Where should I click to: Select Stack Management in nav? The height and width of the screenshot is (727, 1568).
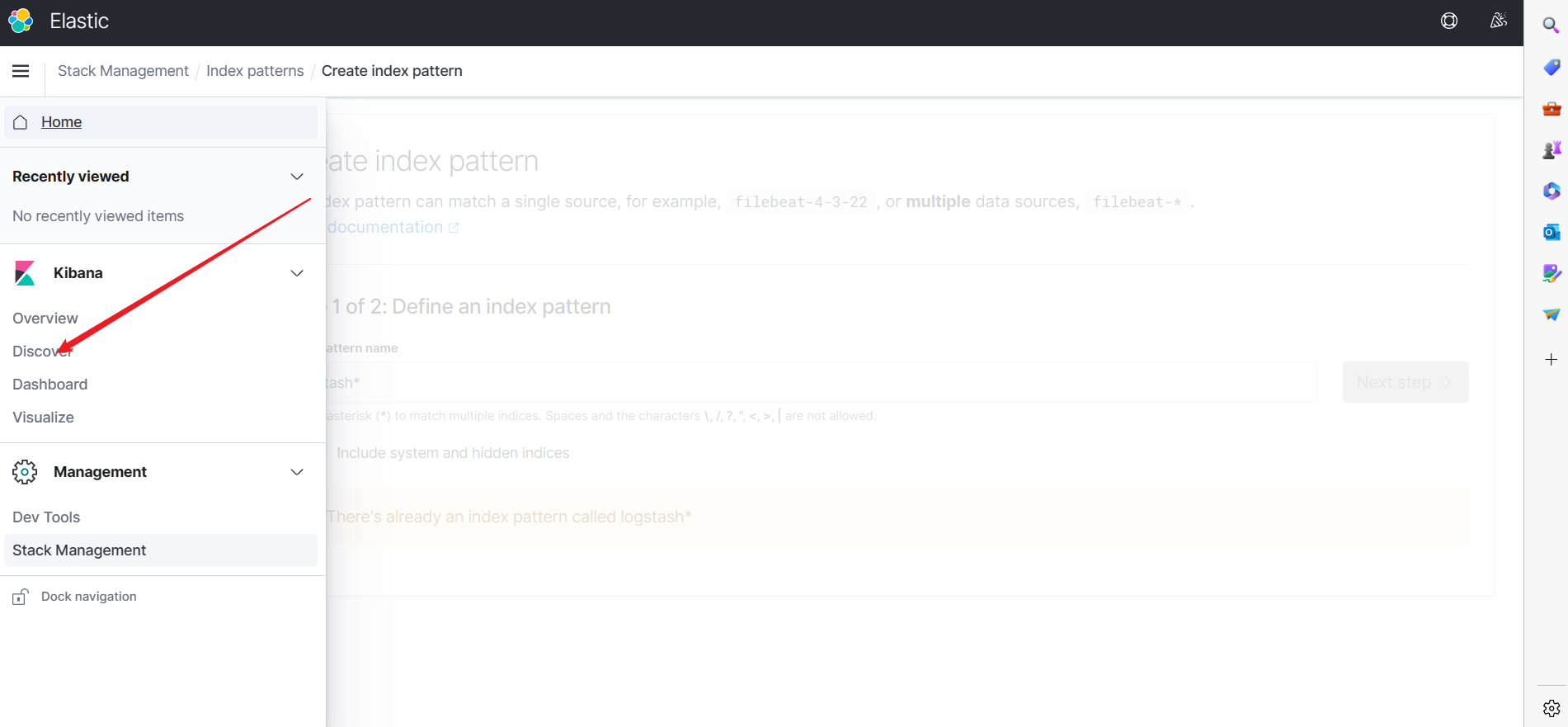[x=161, y=550]
